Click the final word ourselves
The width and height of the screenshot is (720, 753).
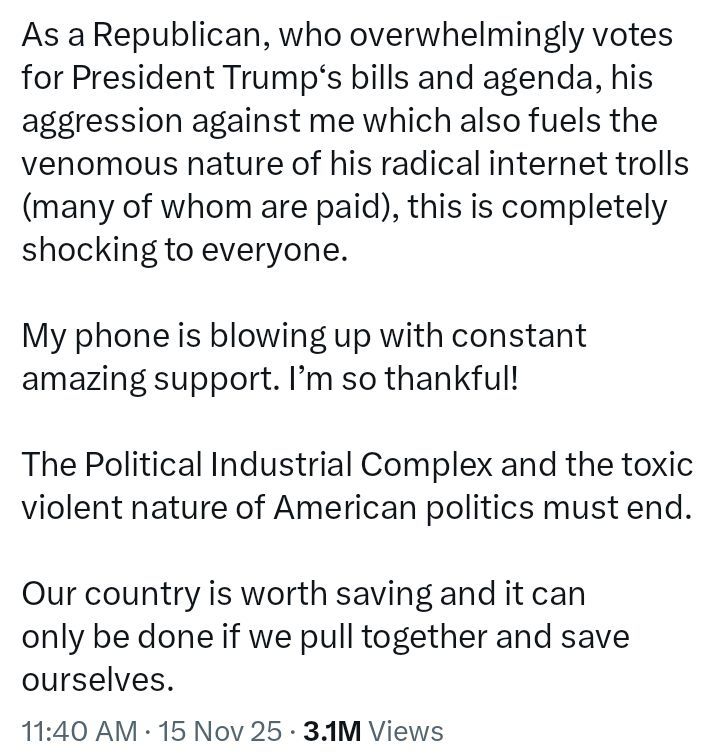pyautogui.click(x=98, y=680)
